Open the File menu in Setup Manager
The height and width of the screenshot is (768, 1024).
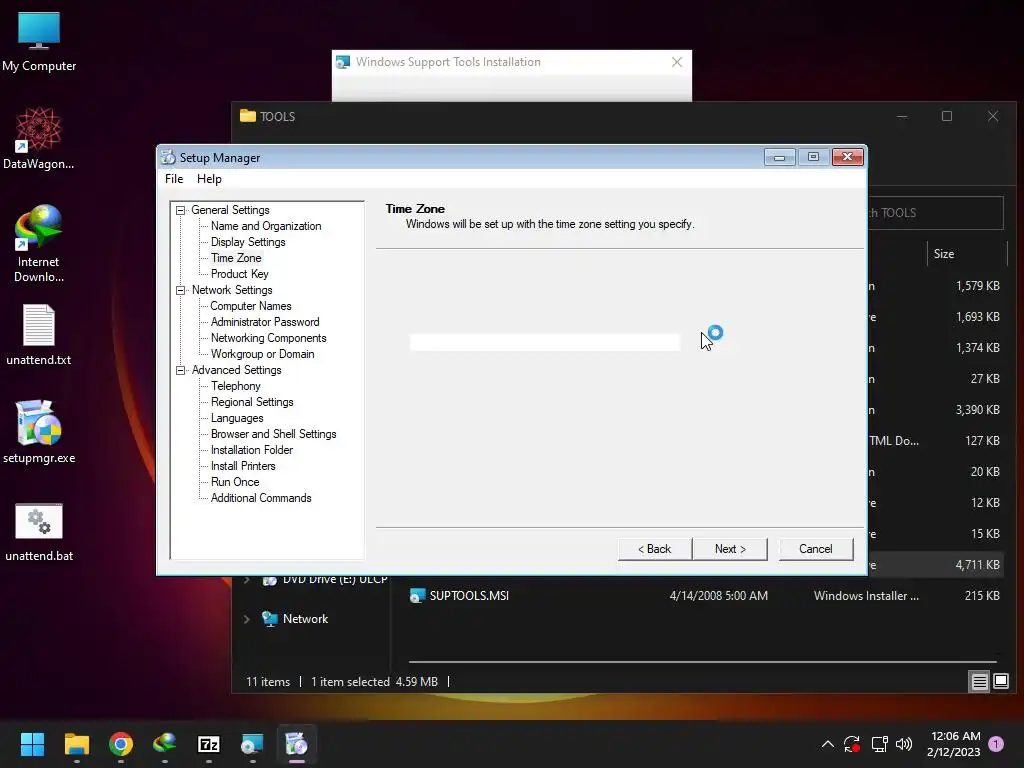174,179
